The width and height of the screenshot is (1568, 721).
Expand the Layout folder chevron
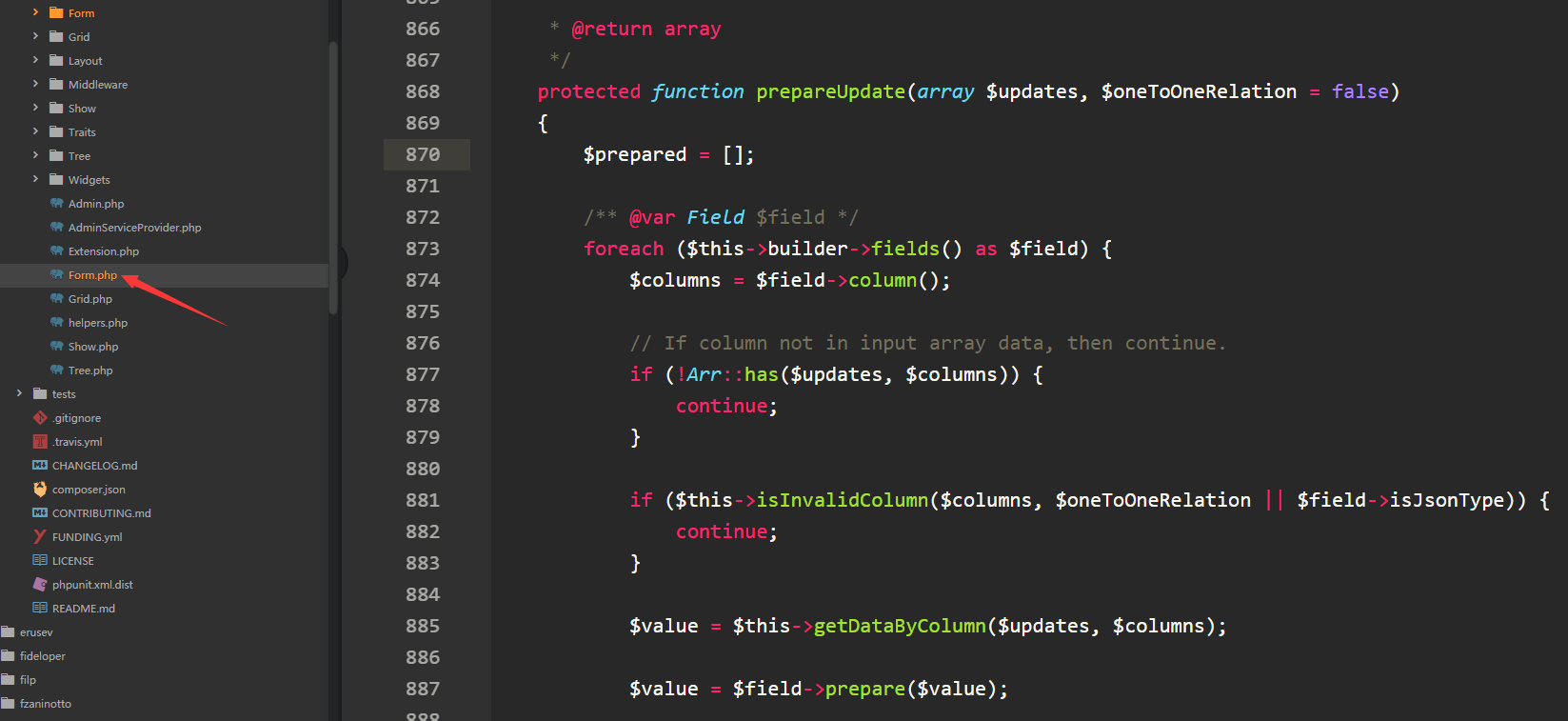(35, 60)
